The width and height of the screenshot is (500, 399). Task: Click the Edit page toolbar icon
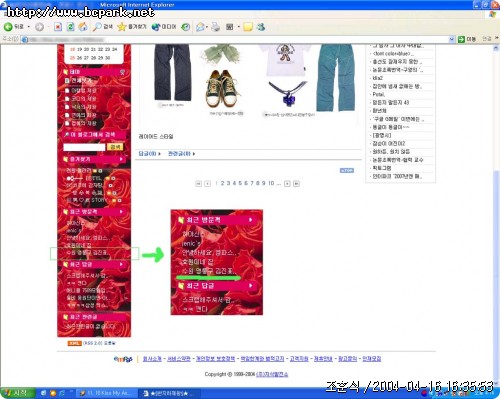(x=230, y=27)
